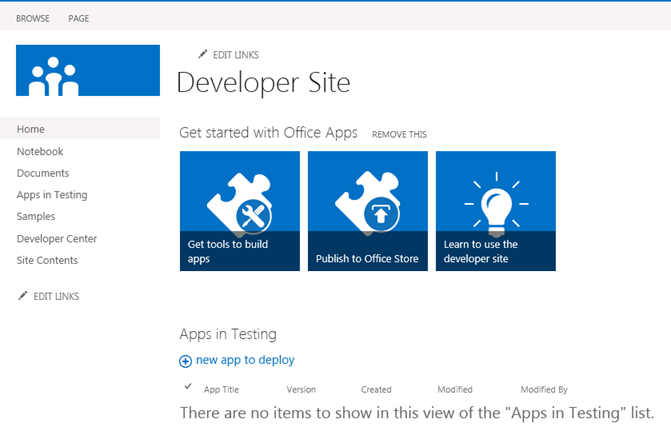Click the Developer Site title
The width and height of the screenshot is (671, 443).
tap(264, 82)
